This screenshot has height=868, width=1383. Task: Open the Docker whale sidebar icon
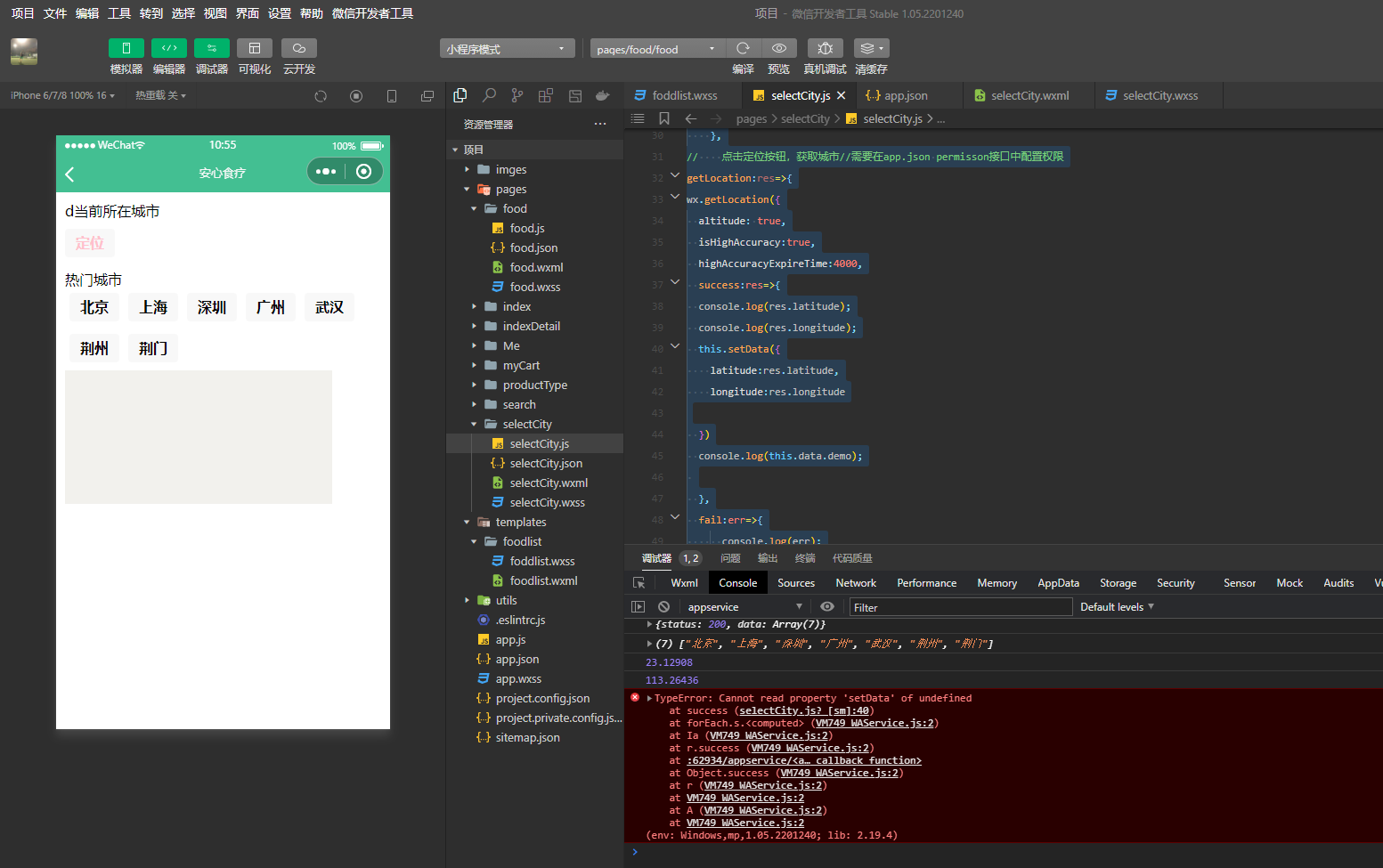[603, 95]
